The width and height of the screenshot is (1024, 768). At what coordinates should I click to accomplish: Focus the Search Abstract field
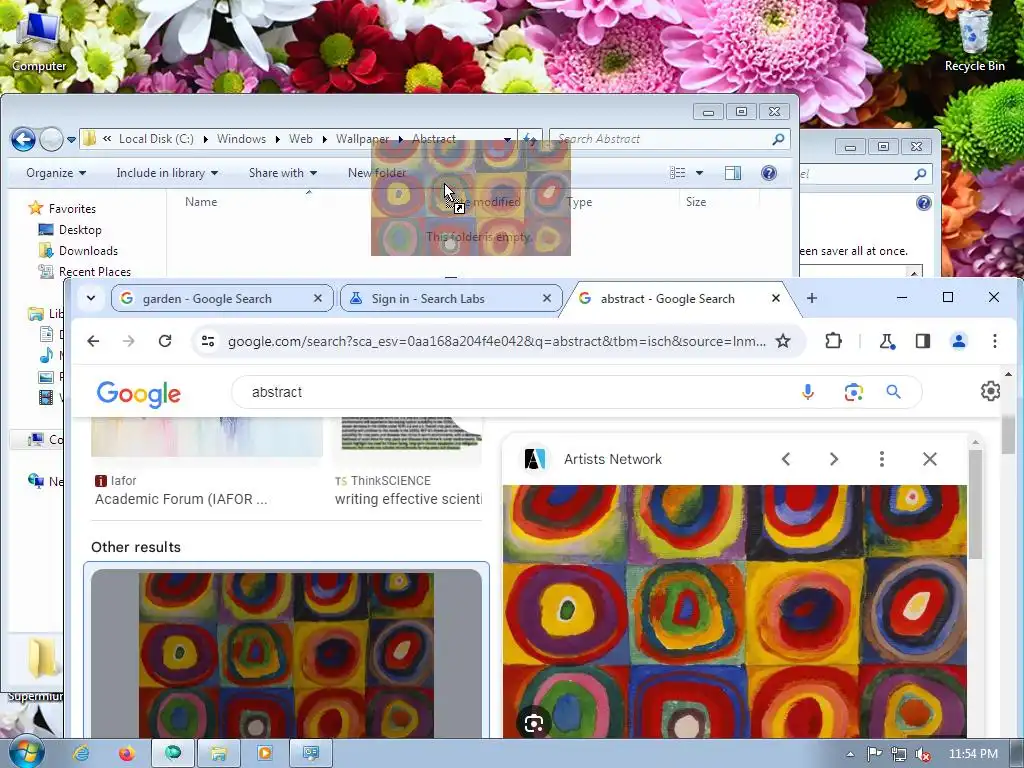click(669, 139)
